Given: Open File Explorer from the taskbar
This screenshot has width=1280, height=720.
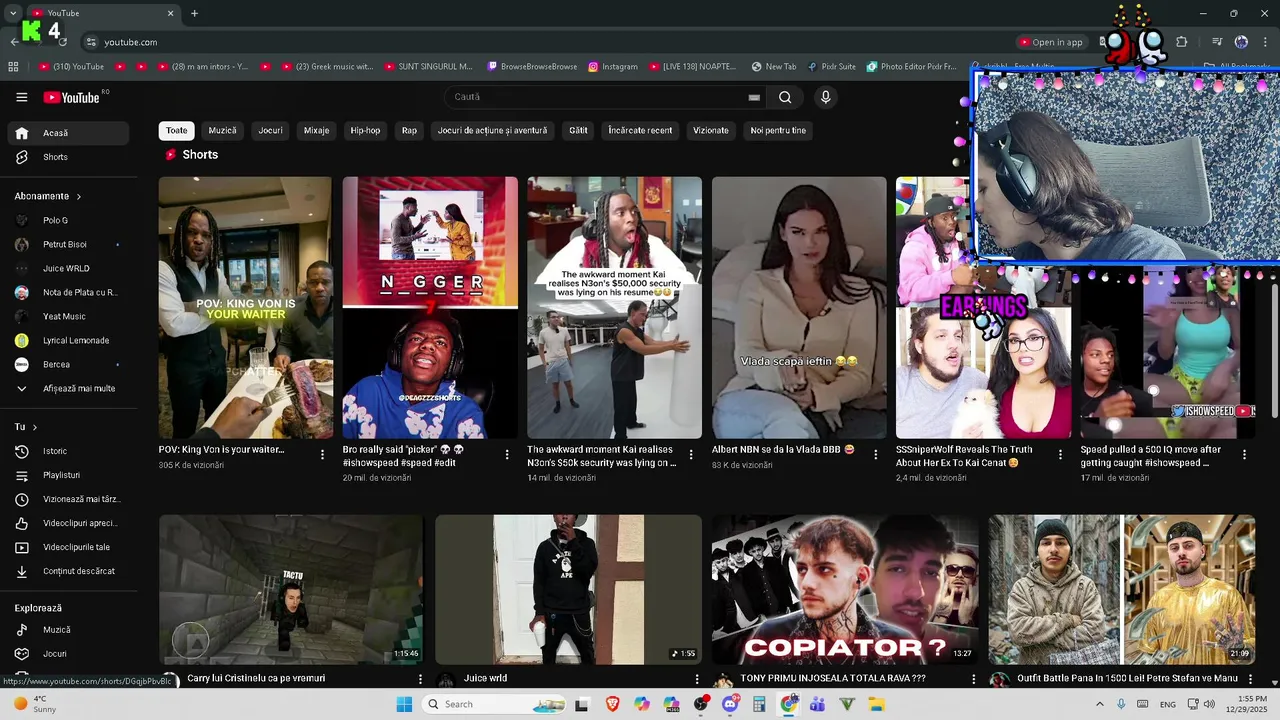Looking at the screenshot, I should [x=877, y=704].
